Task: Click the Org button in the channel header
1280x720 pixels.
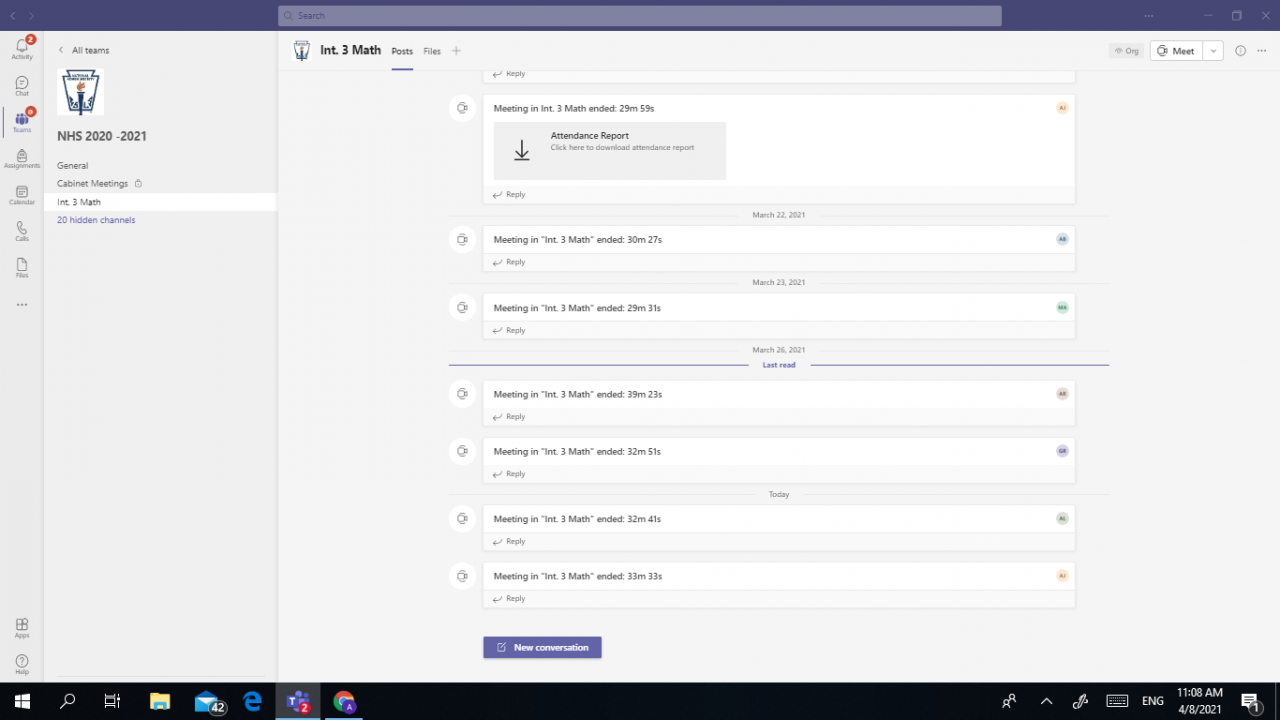Action: point(1126,51)
